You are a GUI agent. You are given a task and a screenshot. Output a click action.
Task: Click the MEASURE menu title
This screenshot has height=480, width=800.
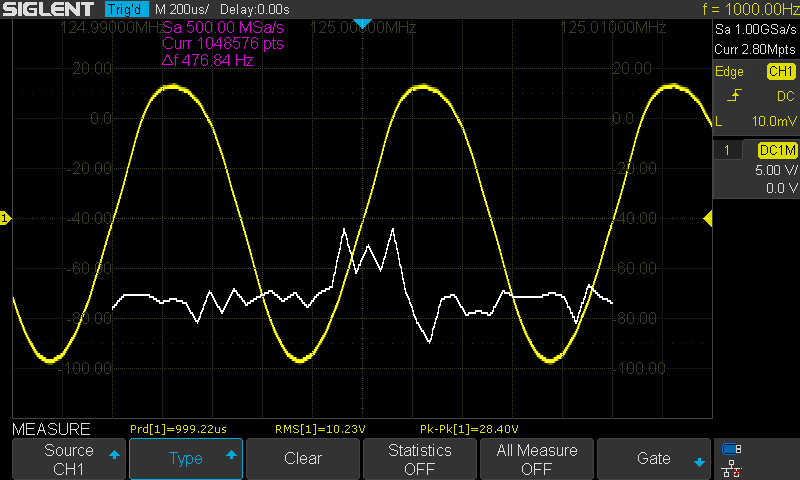[51, 429]
